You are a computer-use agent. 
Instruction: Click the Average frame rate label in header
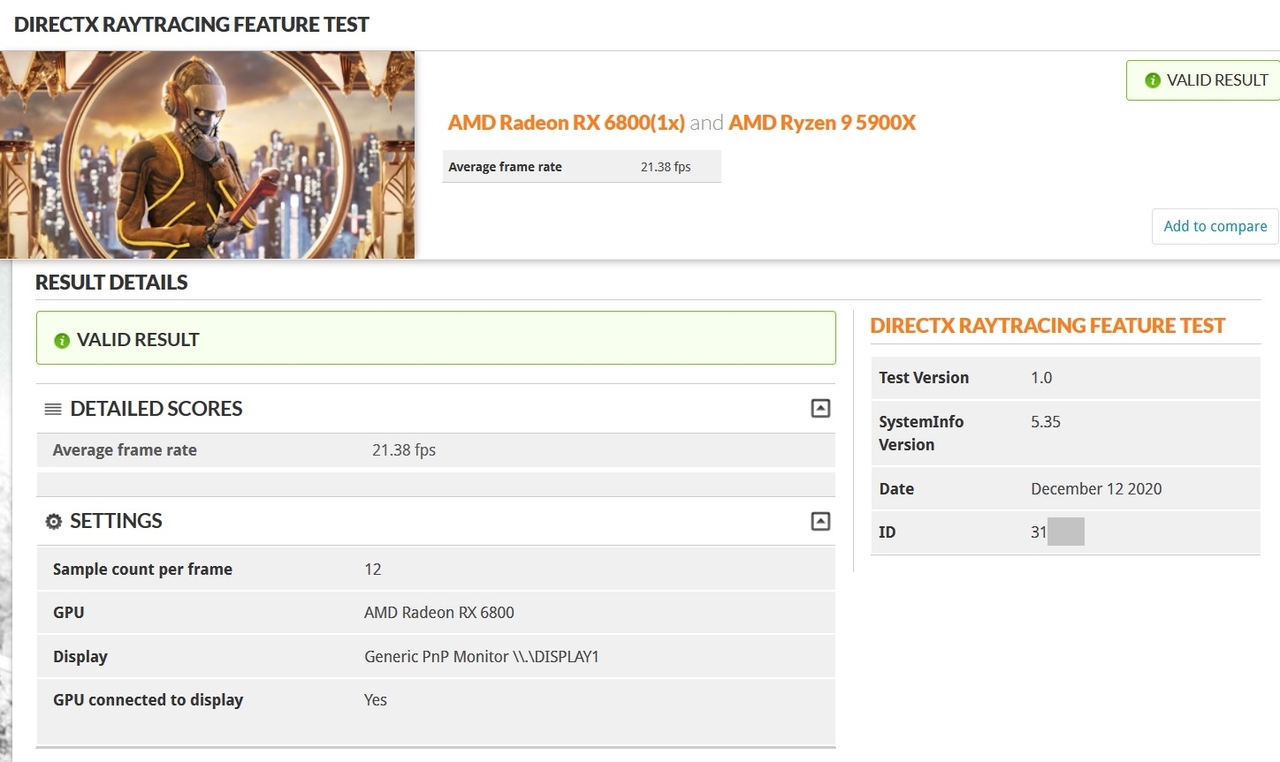click(x=505, y=167)
